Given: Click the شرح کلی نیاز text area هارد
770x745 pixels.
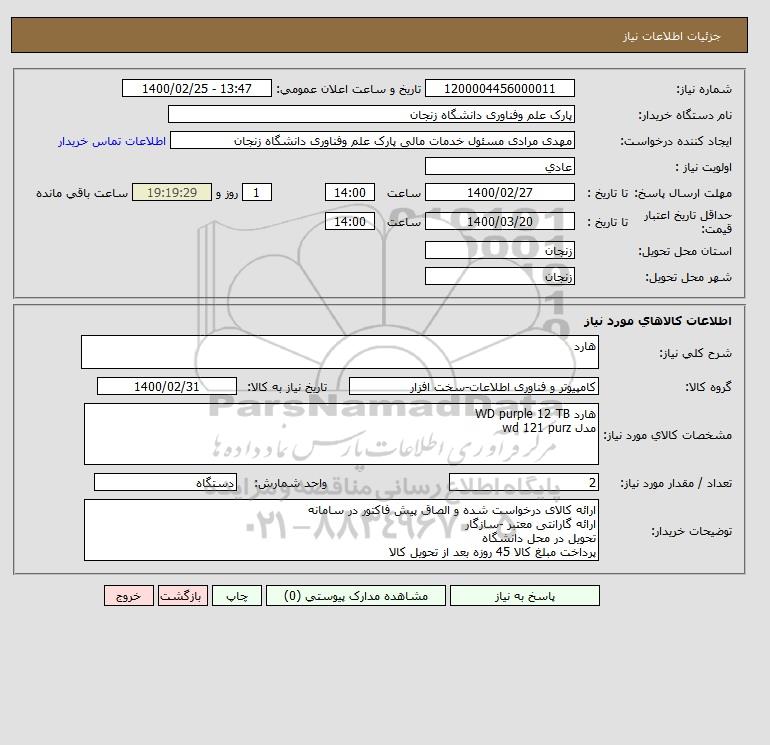Looking at the screenshot, I should point(340,352).
